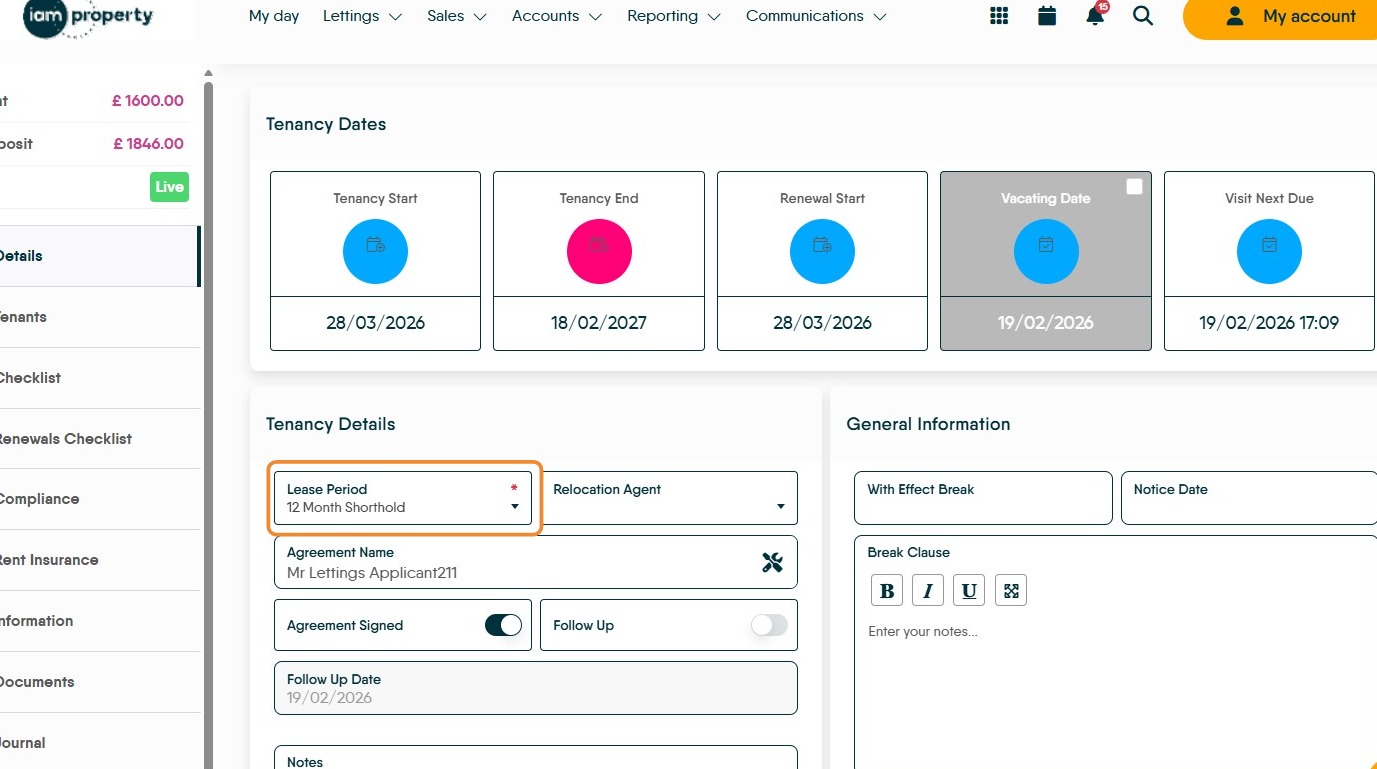Viewport: 1377px width, 769px height.
Task: Apply underline in Break Clause editor
Action: [969, 590]
